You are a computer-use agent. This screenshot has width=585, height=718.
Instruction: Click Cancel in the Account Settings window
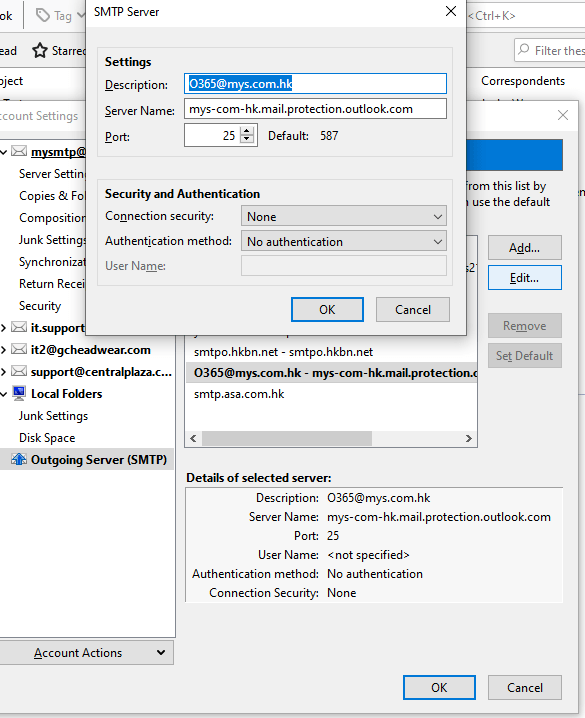(525, 687)
